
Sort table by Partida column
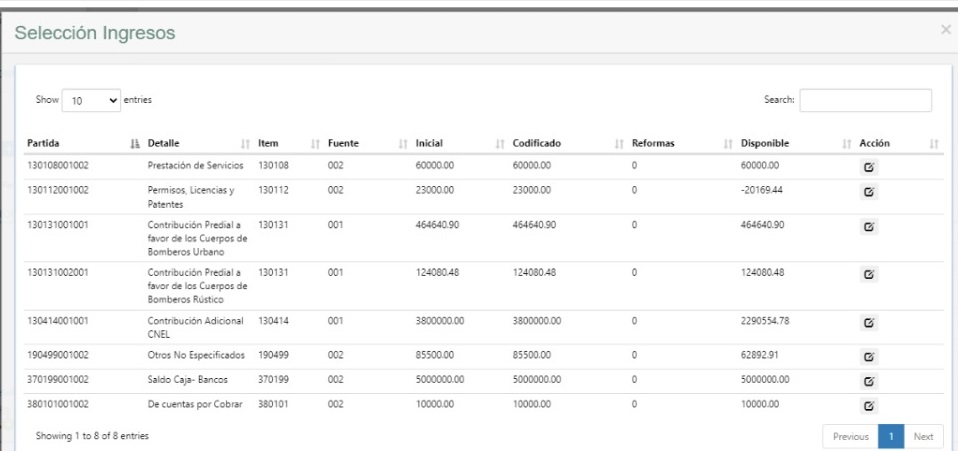point(82,143)
